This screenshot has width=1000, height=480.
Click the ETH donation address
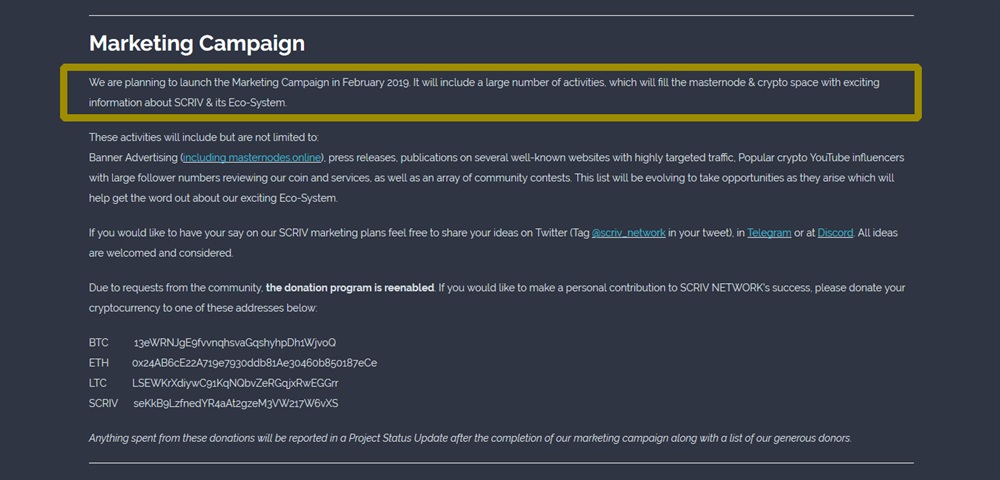pos(254,362)
